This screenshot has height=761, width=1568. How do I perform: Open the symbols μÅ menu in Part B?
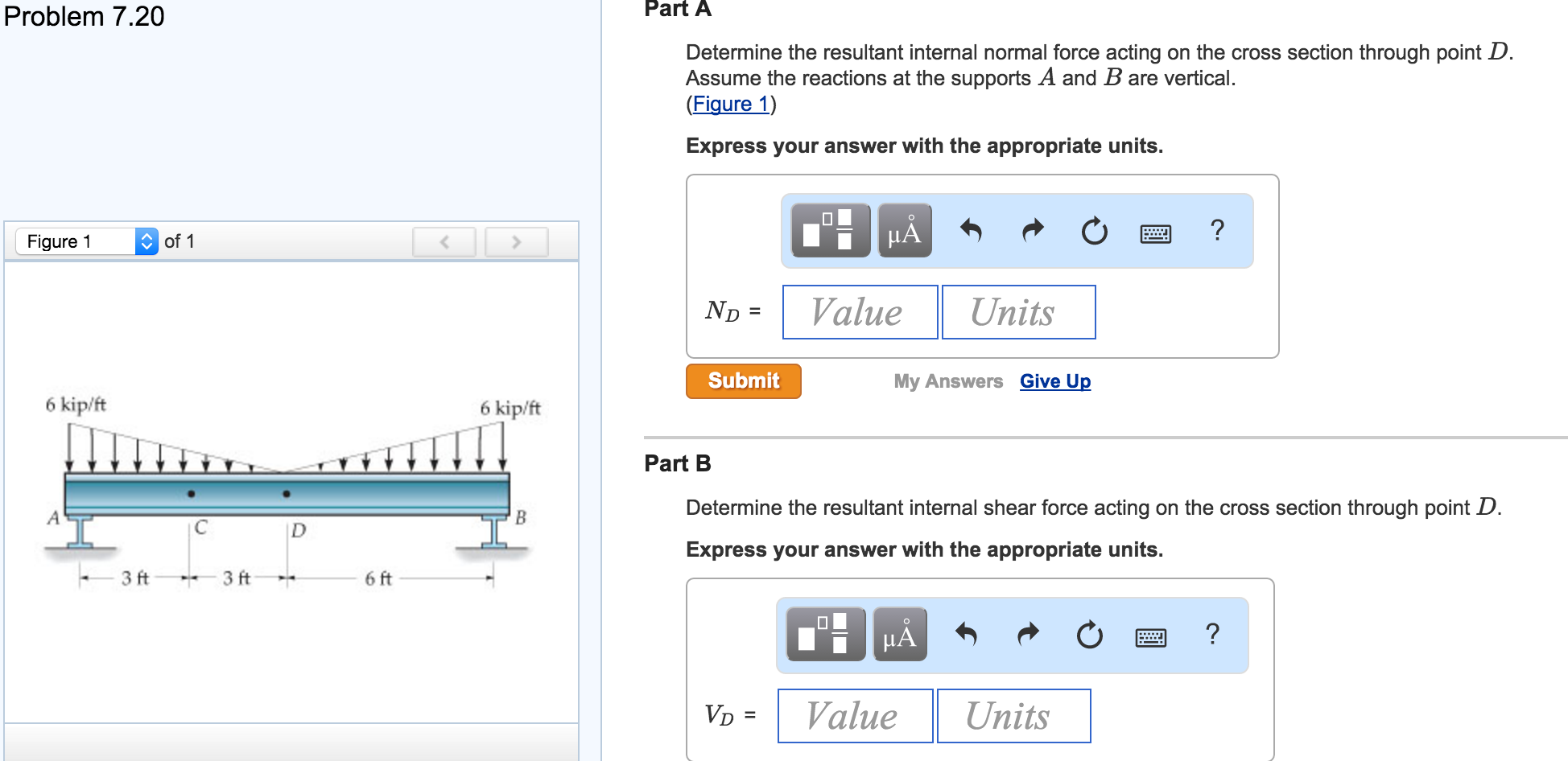tap(900, 635)
